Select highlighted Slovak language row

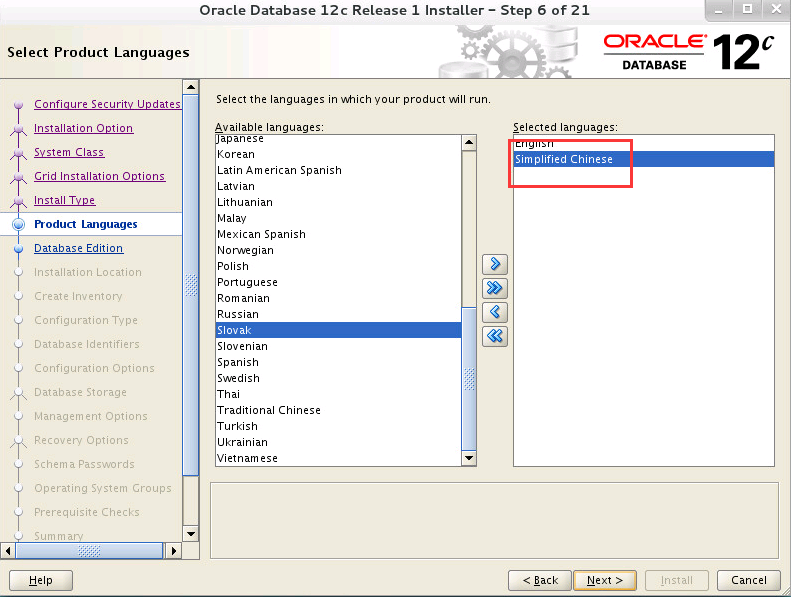click(338, 330)
